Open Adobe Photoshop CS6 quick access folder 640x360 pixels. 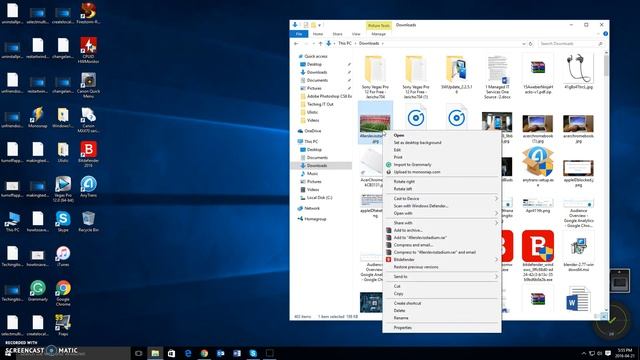pyautogui.click(x=329, y=96)
